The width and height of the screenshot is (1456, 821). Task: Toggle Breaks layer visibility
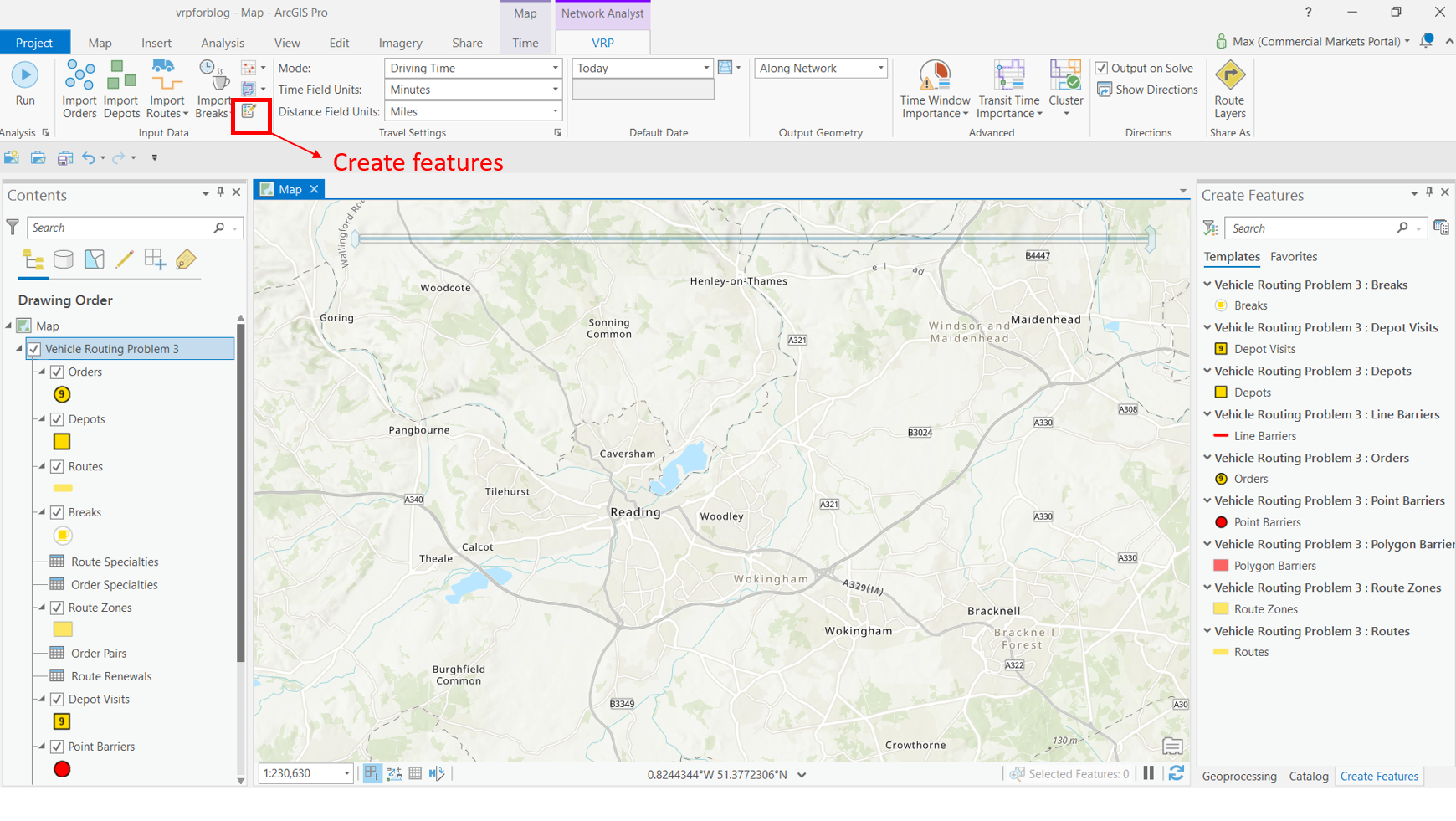[57, 512]
